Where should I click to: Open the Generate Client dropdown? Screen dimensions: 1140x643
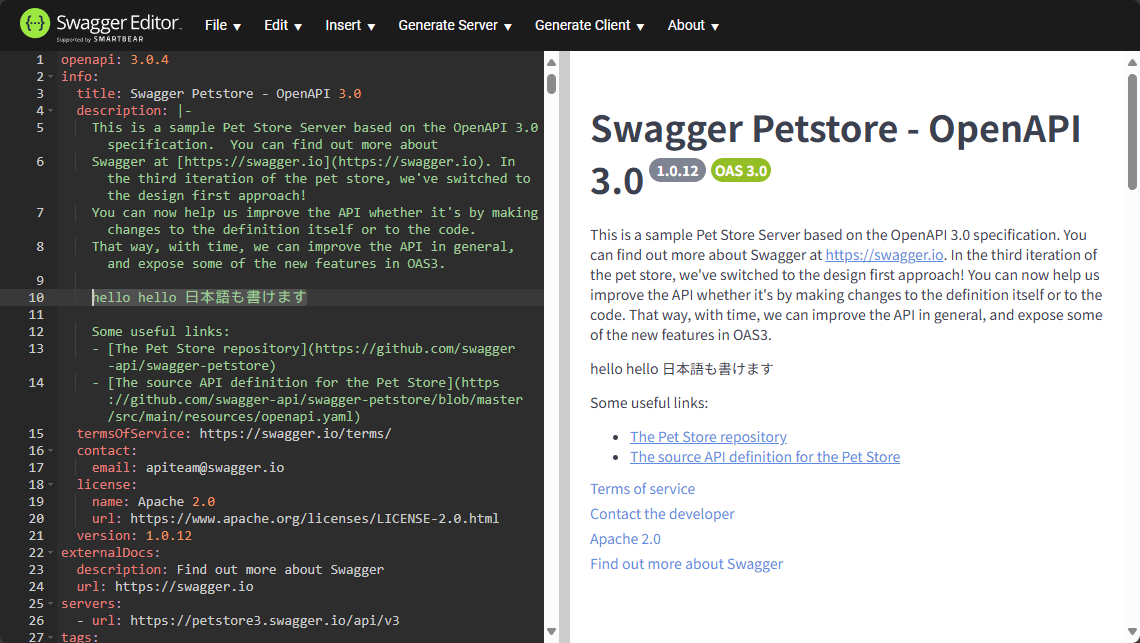(x=589, y=25)
